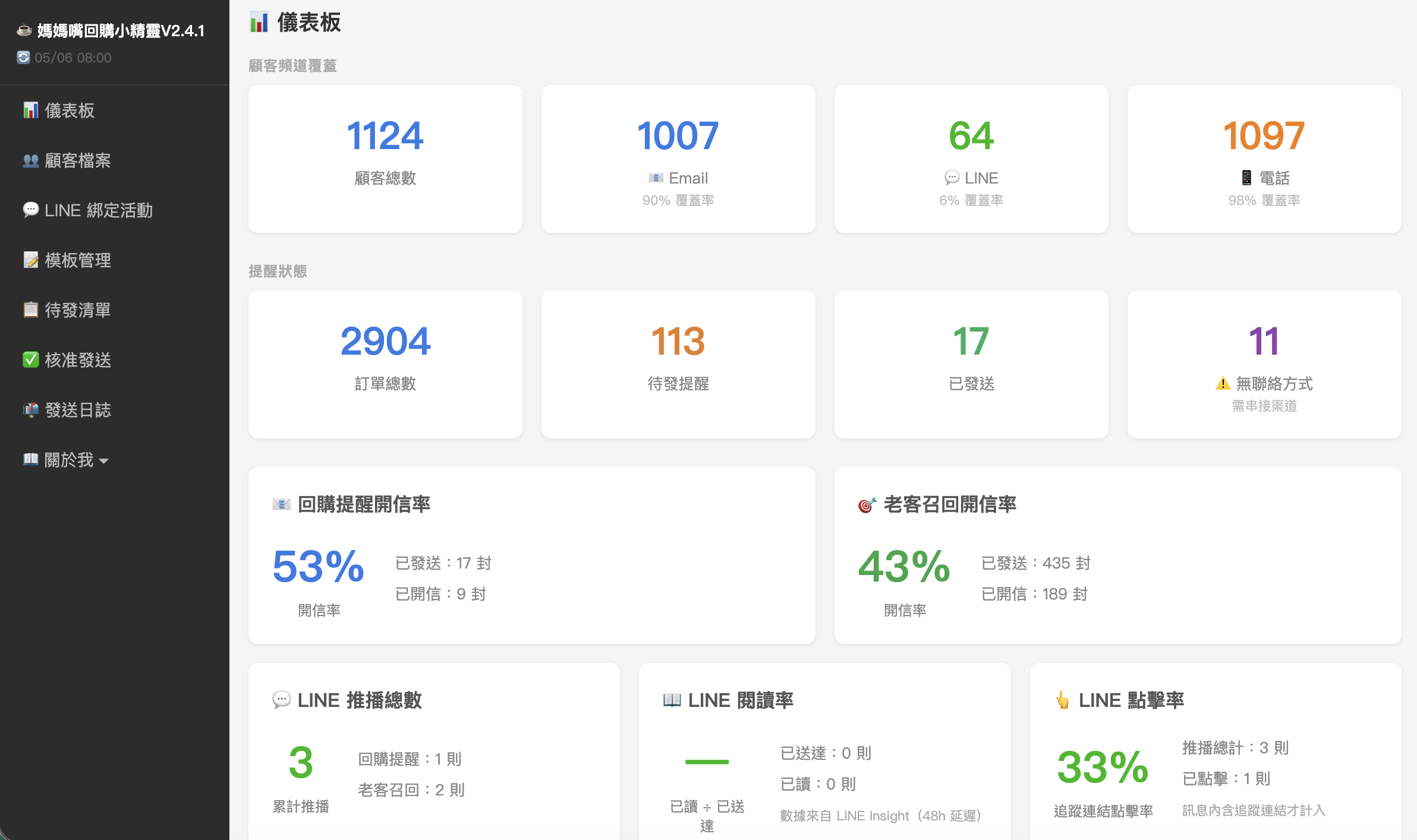Click the memo icon beside 模板管理
Image resolution: width=1417 pixels, height=840 pixels.
point(31,260)
